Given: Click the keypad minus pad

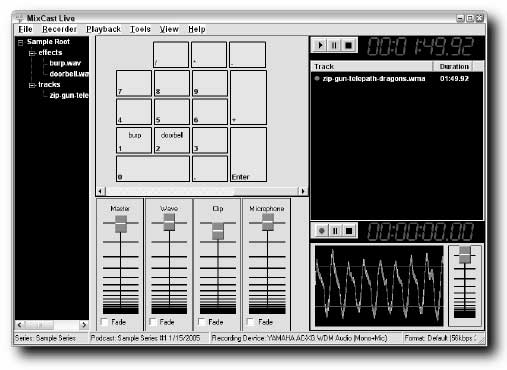Looking at the screenshot, I should (248, 55).
